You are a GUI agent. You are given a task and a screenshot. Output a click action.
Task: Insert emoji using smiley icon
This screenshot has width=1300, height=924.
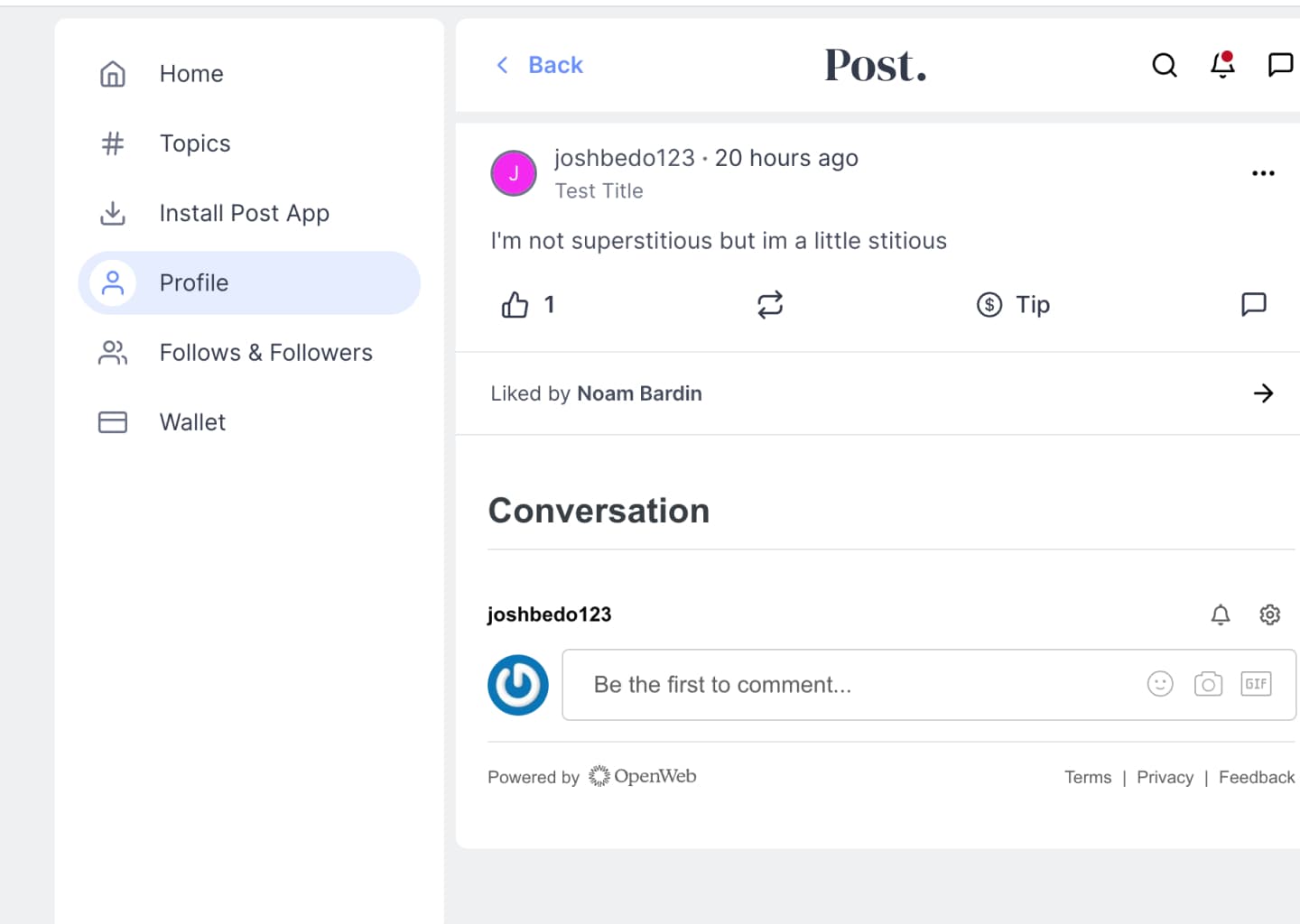pos(1160,684)
